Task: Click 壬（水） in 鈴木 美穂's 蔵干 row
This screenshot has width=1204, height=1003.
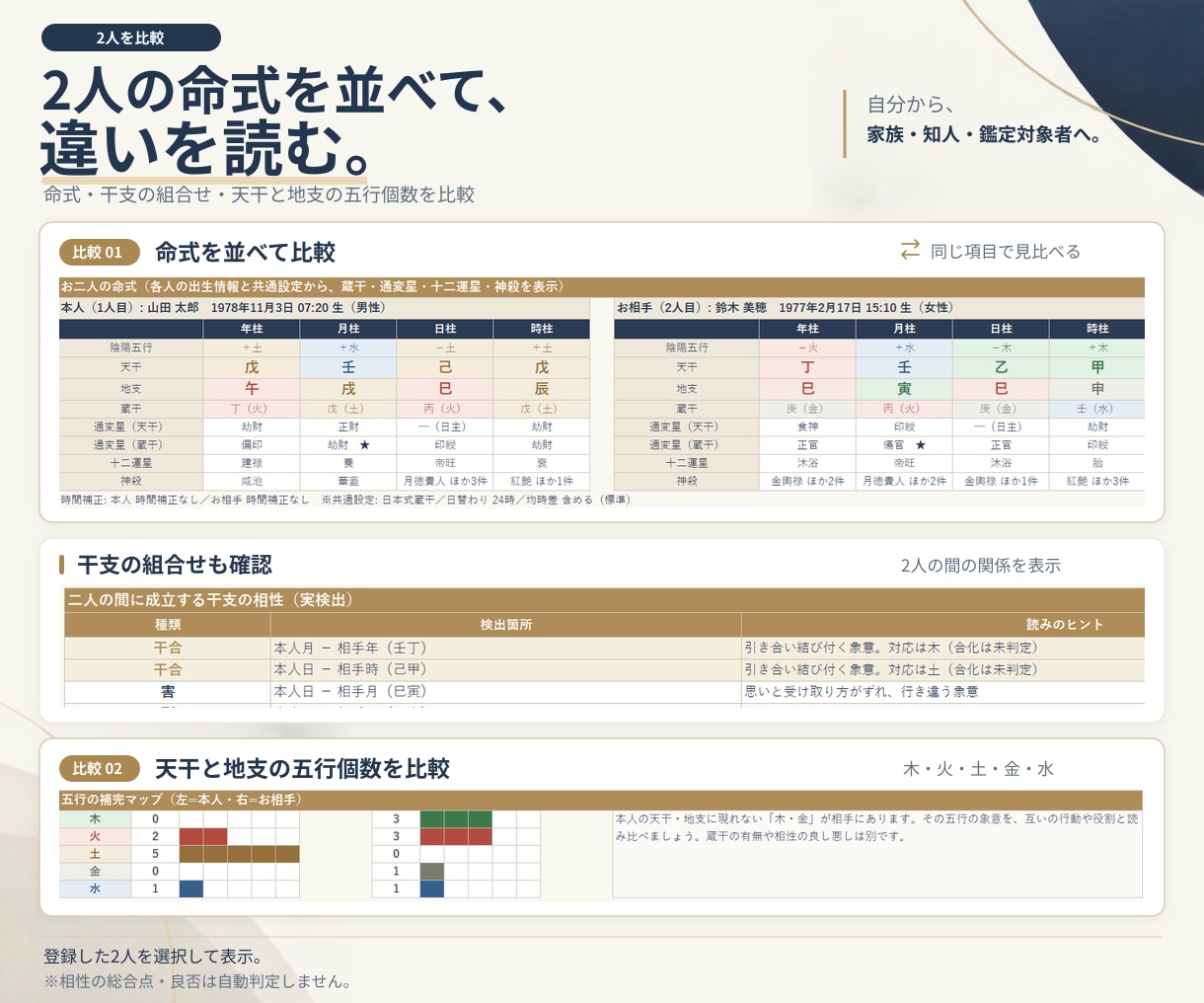Action: (1097, 409)
